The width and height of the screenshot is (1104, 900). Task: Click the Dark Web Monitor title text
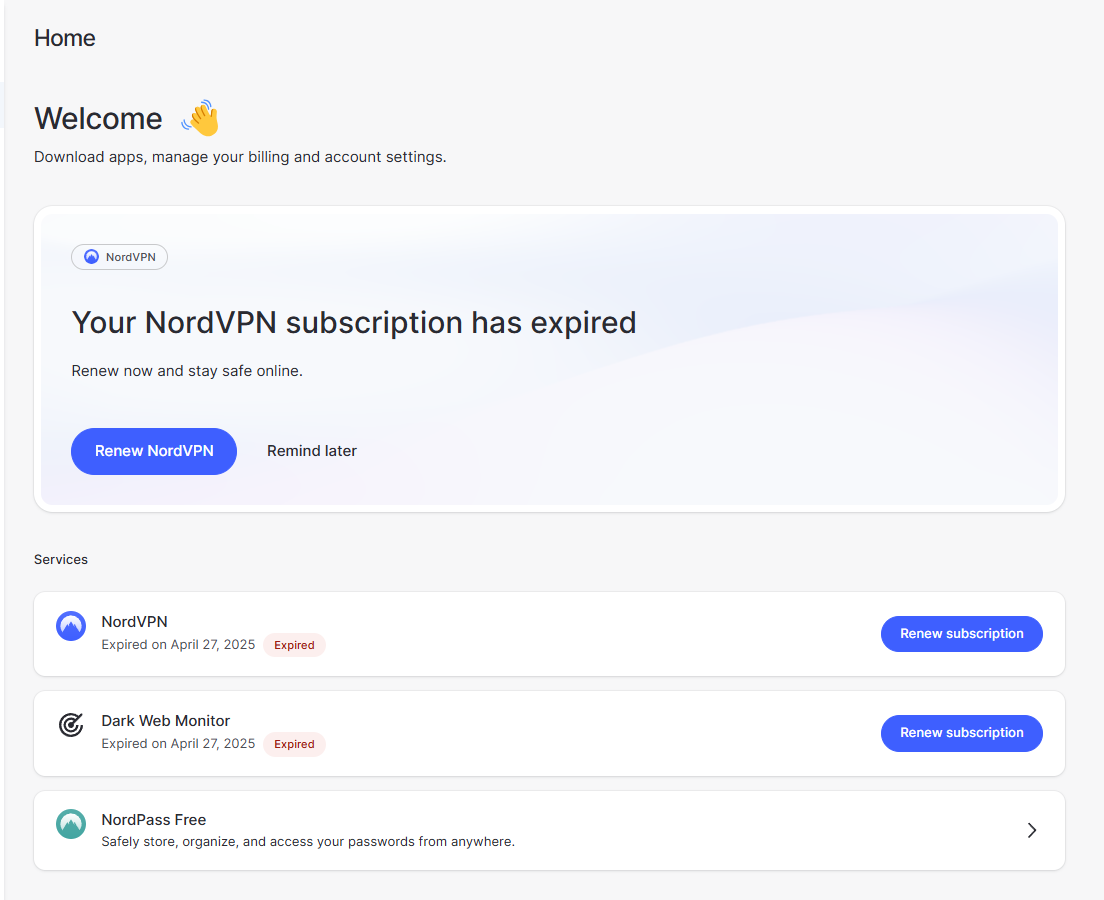coord(165,720)
